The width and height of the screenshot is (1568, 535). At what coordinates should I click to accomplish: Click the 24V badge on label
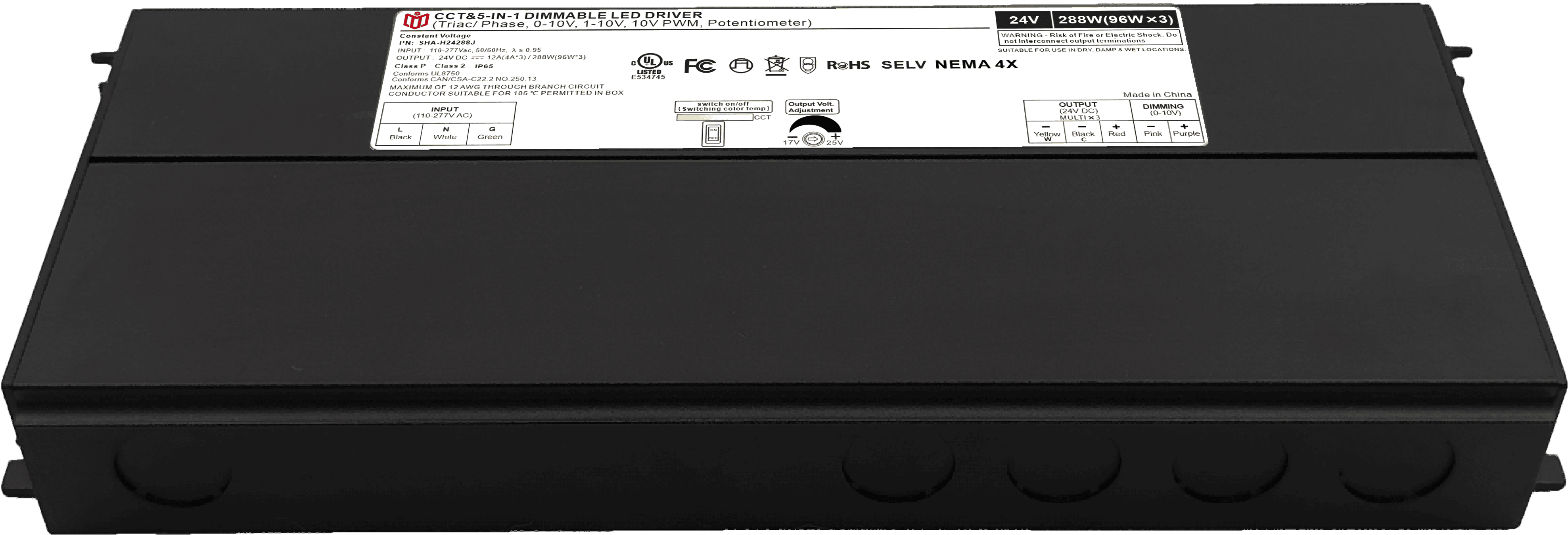(1023, 20)
